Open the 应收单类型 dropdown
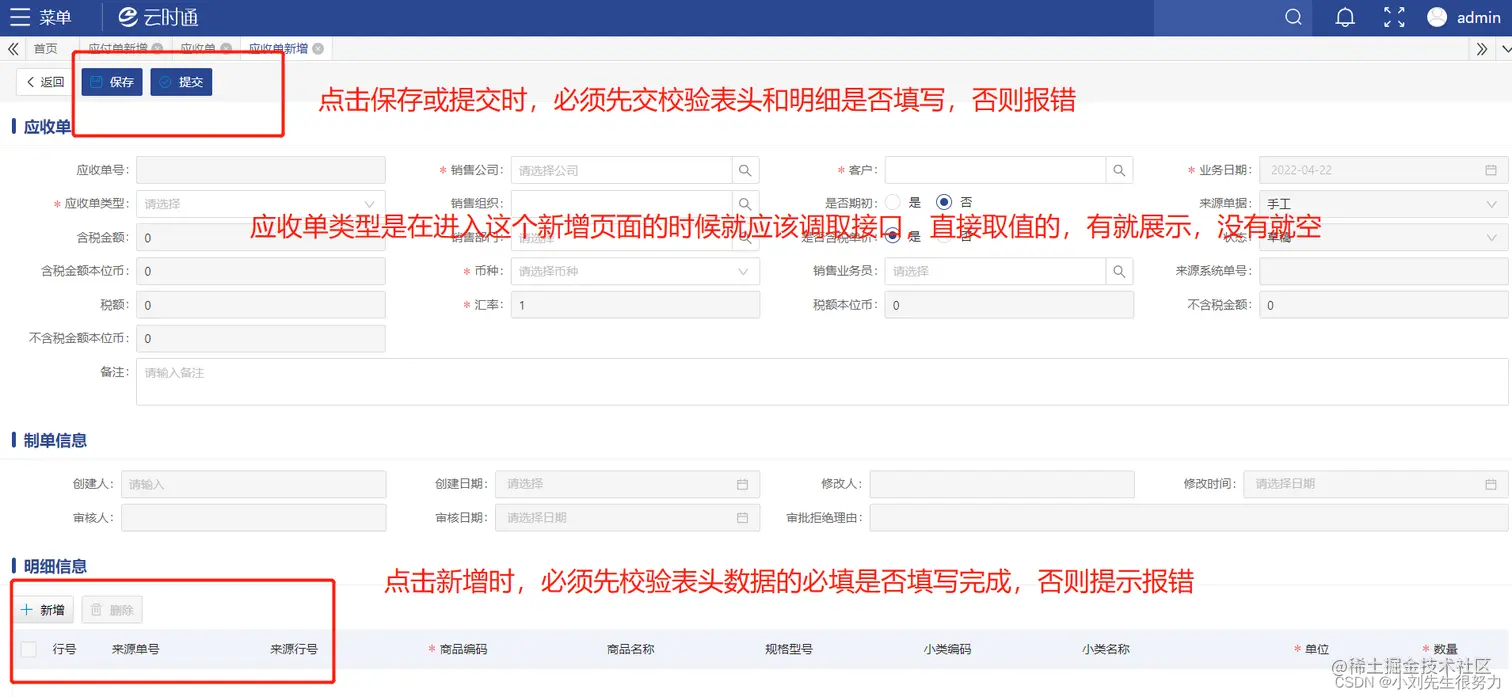 (260, 203)
